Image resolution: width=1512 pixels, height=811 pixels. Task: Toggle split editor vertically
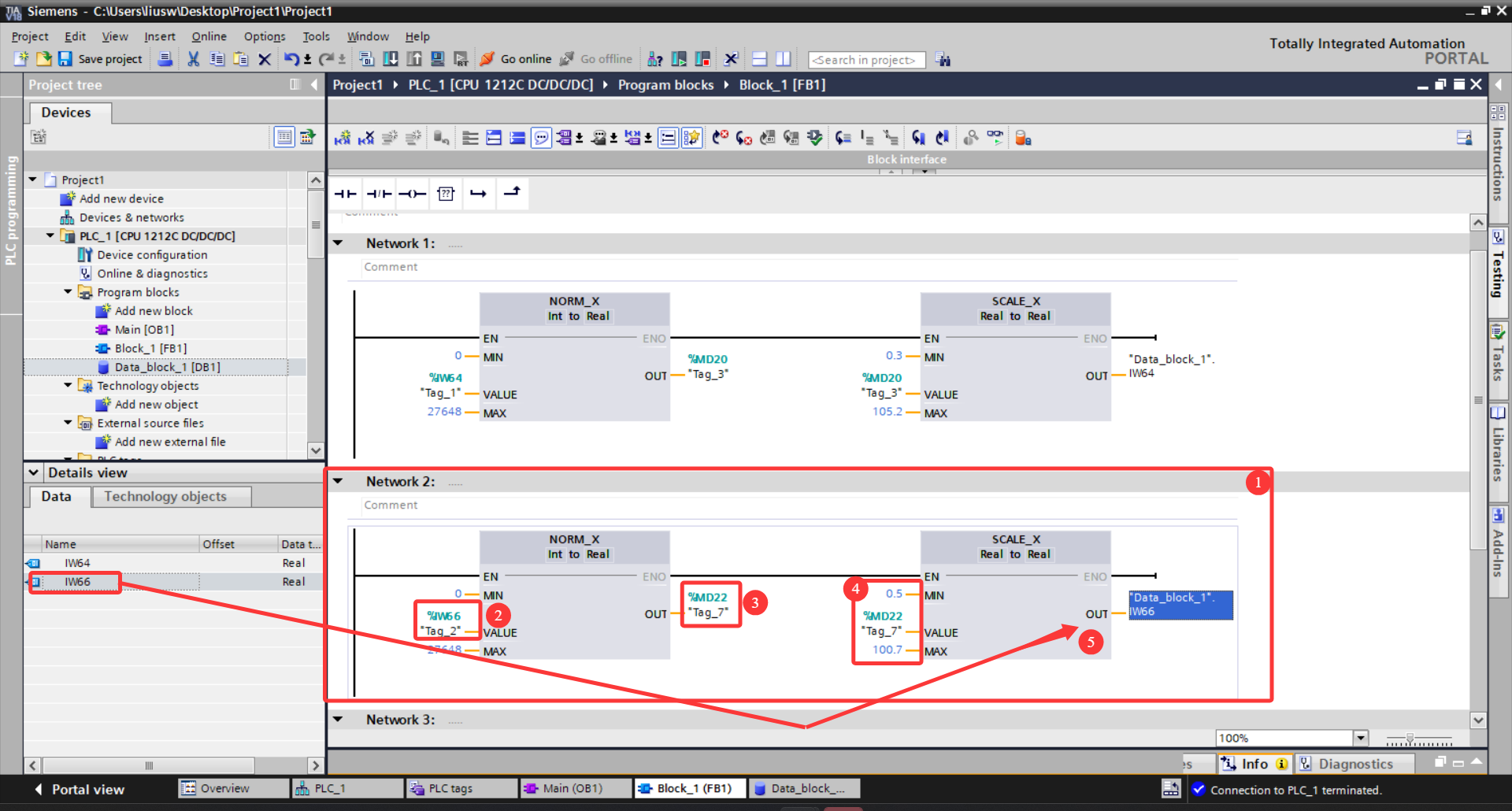point(784,59)
